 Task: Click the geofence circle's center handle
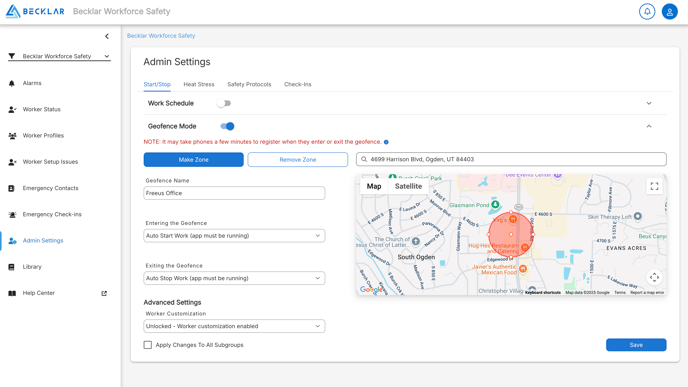pyautogui.click(x=511, y=235)
